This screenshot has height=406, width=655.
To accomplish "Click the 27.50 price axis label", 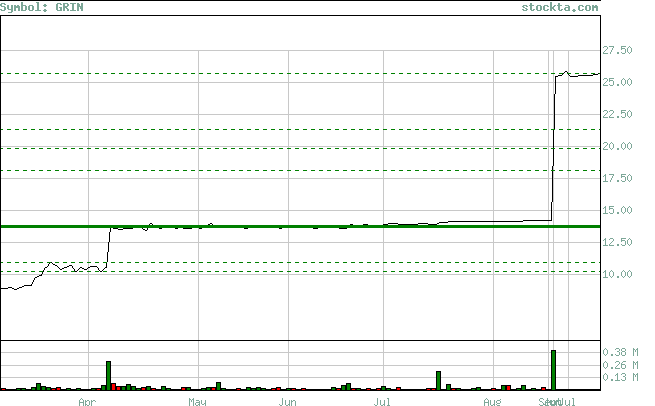I will [617, 50].
